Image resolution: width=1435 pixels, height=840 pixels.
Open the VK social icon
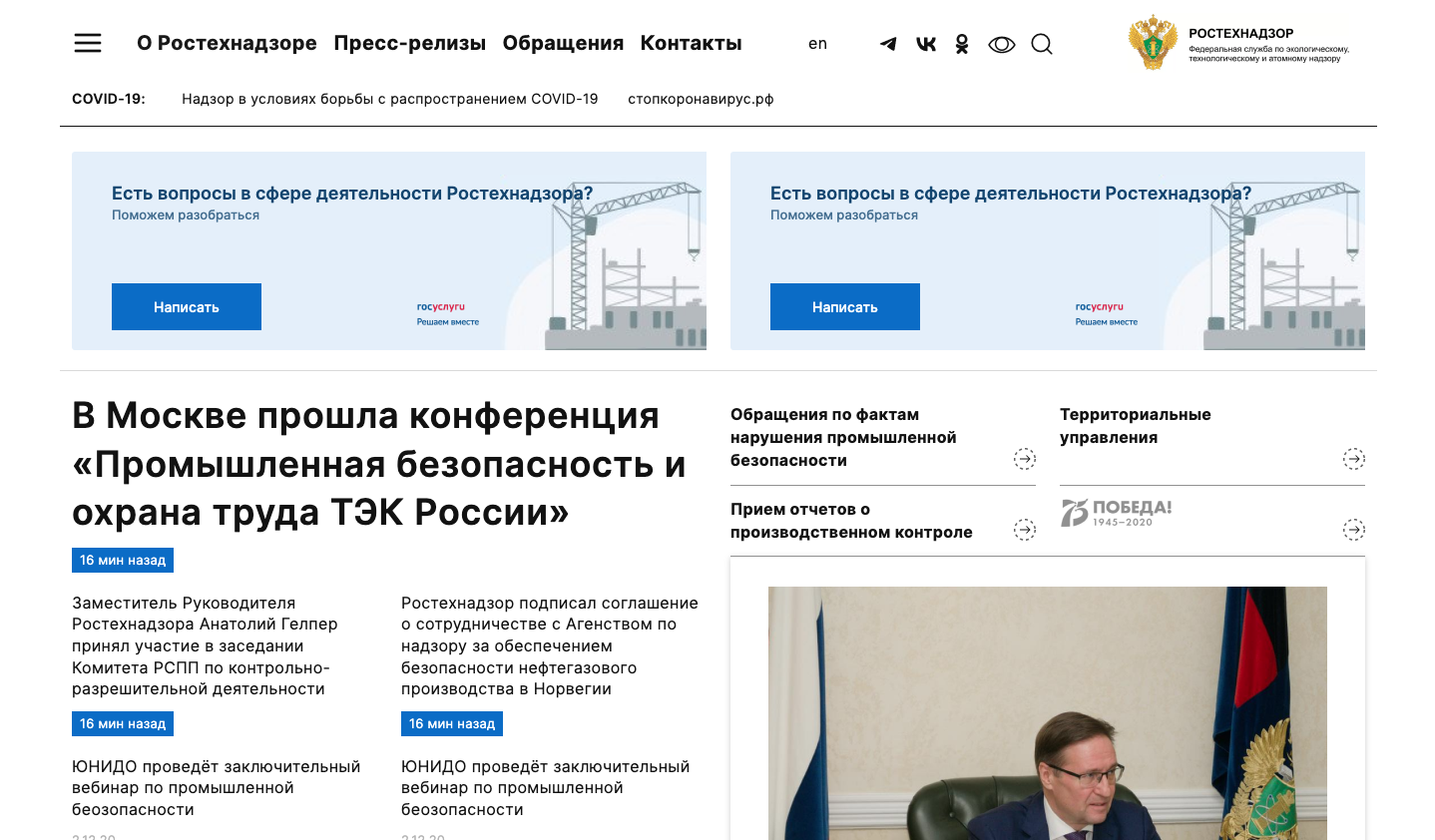pyautogui.click(x=926, y=44)
